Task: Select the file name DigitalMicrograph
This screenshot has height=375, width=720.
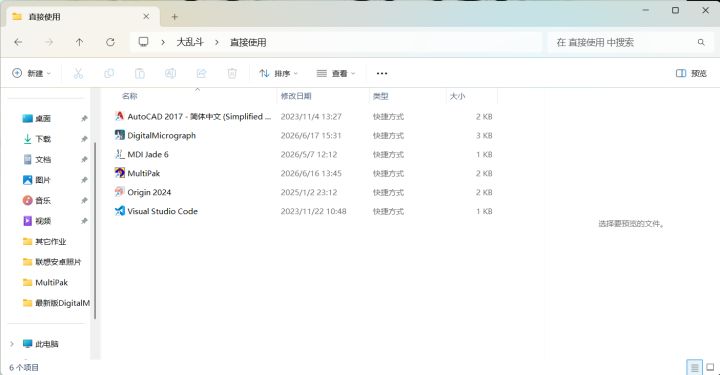Action: pos(162,135)
